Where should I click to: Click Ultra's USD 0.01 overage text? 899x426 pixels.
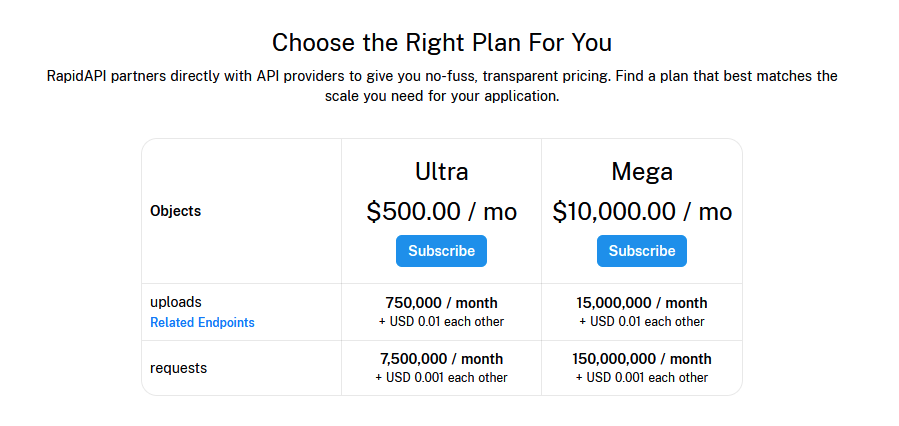pos(441,322)
